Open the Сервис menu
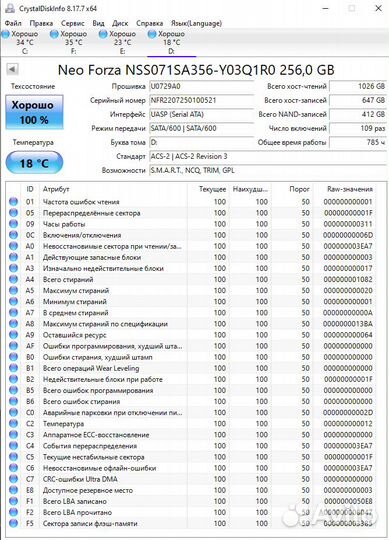 point(72,23)
